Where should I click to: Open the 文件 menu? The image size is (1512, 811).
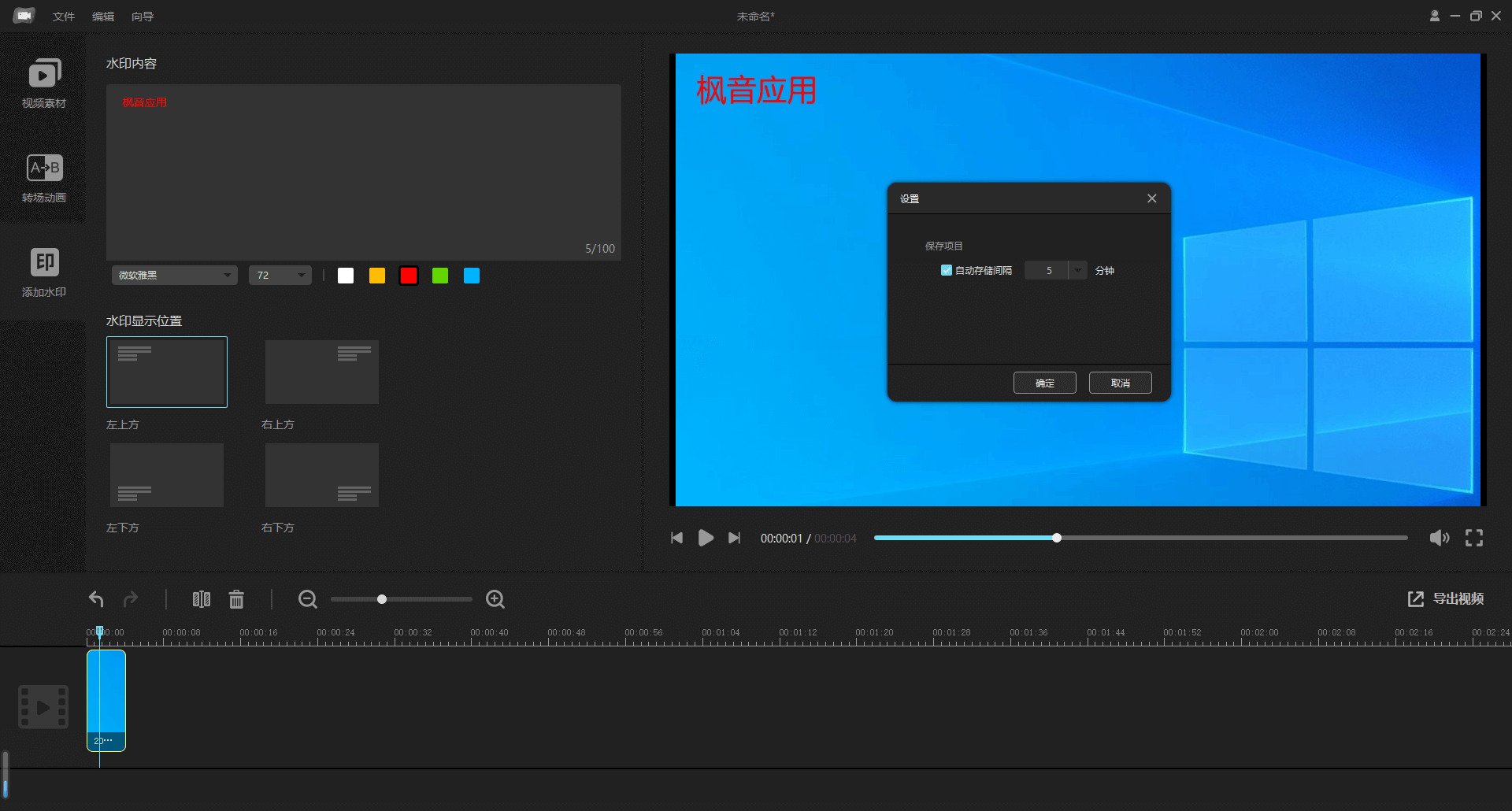[64, 17]
